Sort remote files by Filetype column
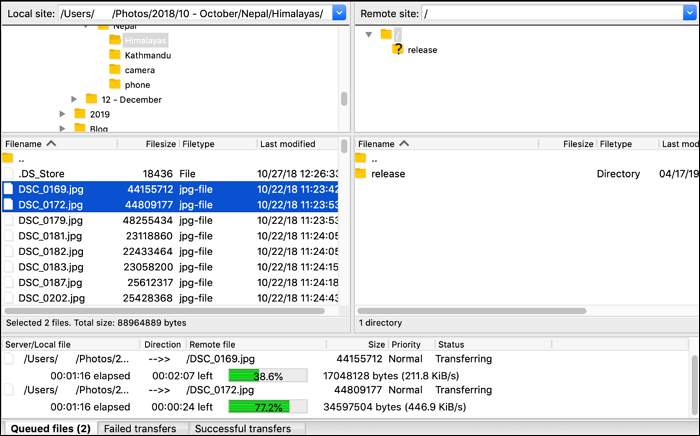The width and height of the screenshot is (700, 436). point(627,144)
